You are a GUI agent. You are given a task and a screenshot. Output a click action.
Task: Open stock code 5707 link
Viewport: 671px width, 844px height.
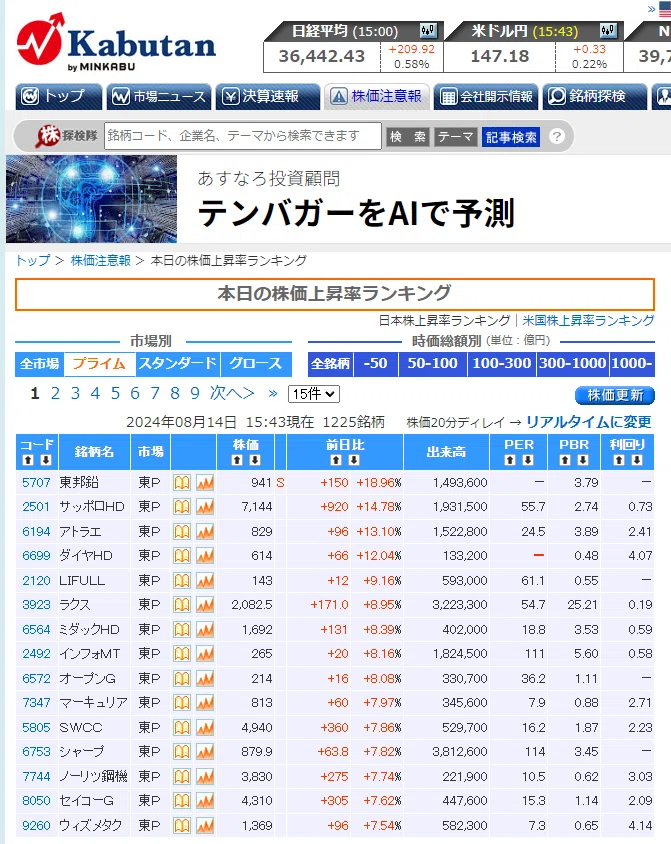(36, 482)
